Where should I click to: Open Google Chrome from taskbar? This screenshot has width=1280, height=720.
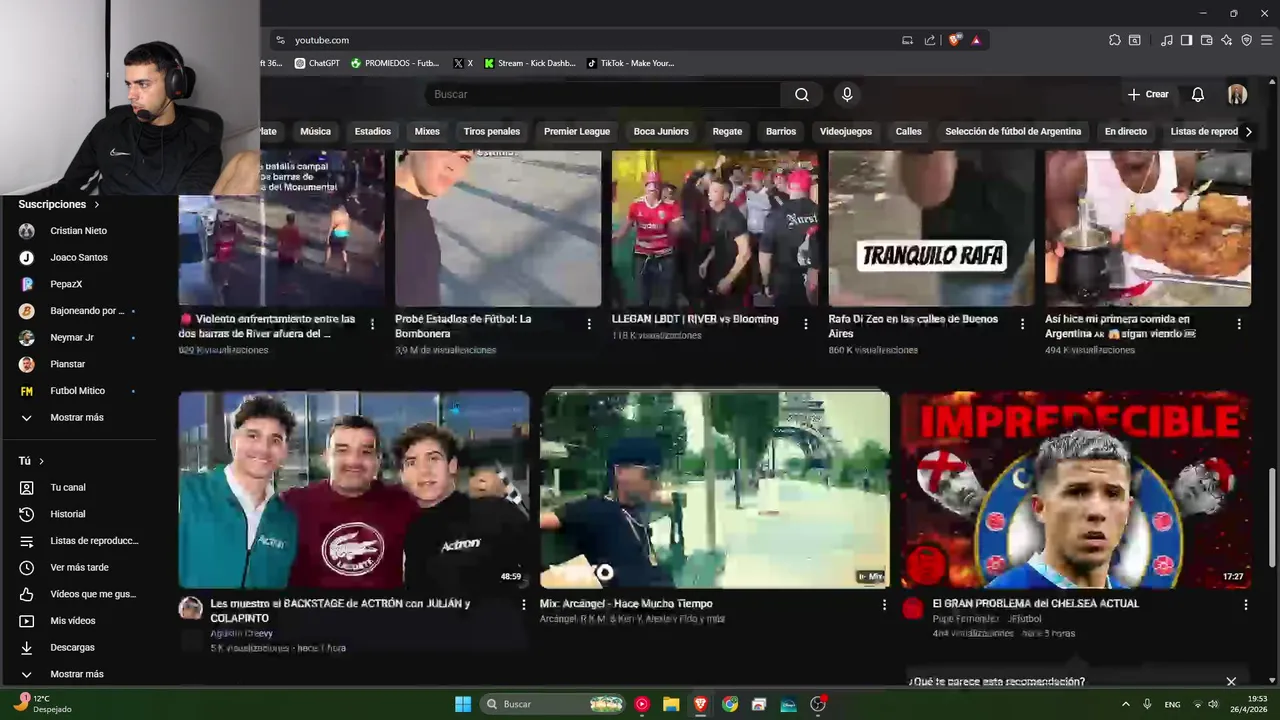[730, 704]
